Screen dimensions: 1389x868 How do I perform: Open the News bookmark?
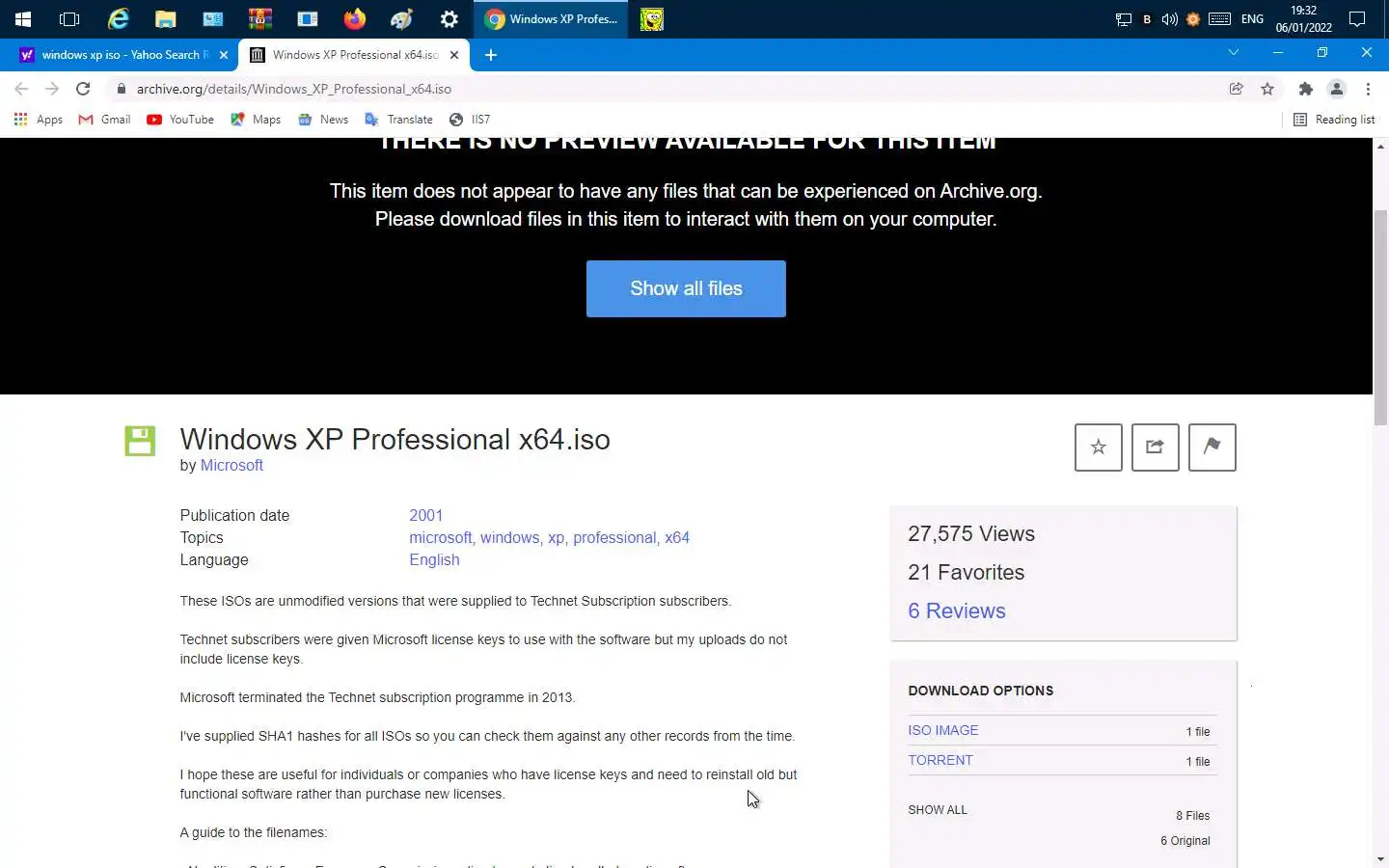pos(323,120)
